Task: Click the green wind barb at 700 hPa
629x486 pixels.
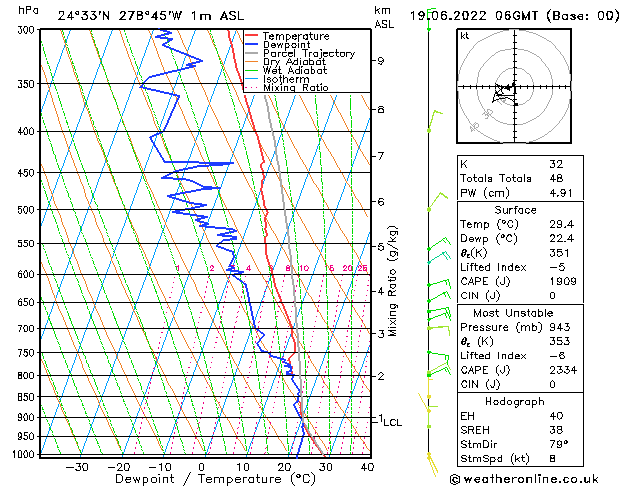Action: [x=438, y=329]
